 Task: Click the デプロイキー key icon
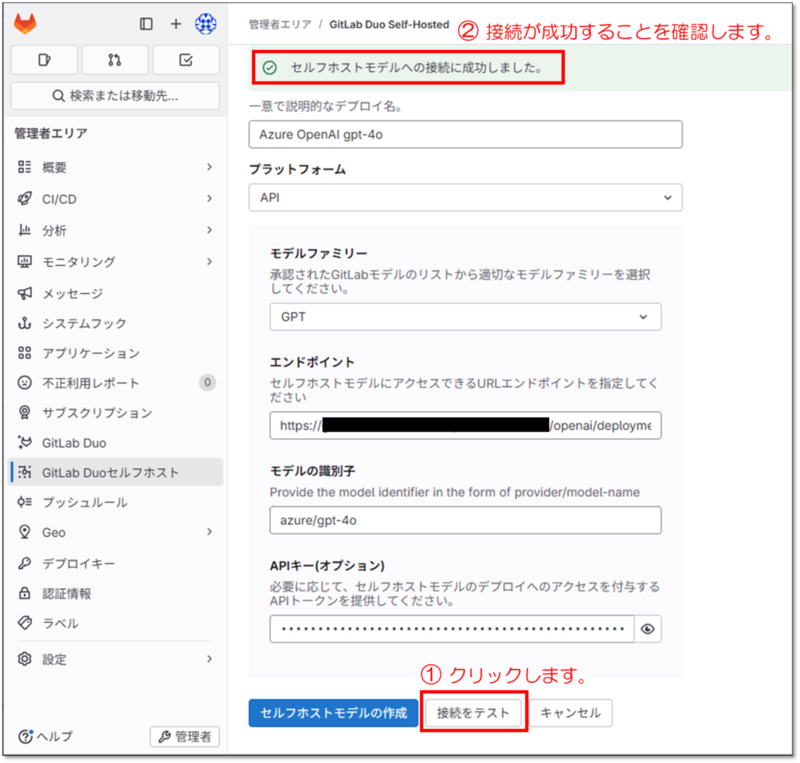tap(24, 563)
